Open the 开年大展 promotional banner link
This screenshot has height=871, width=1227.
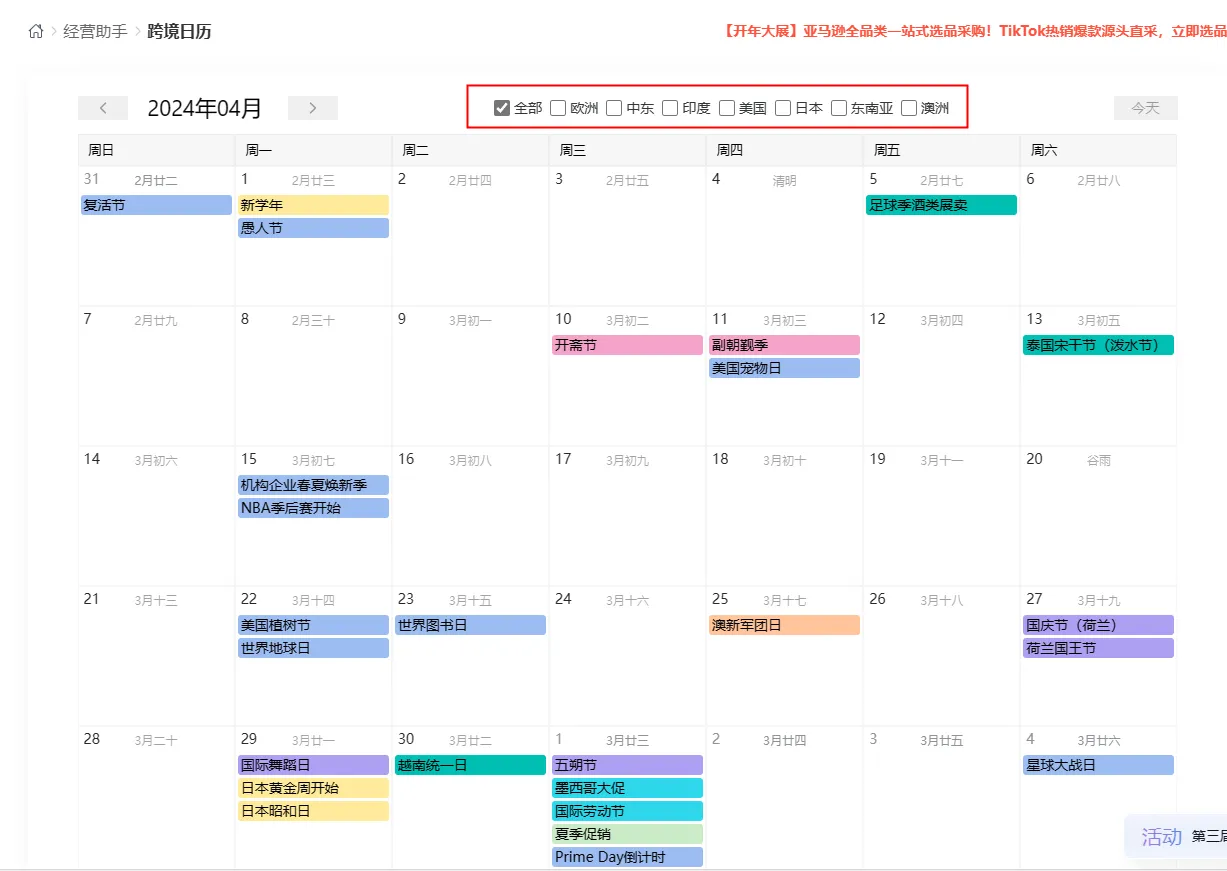[973, 31]
